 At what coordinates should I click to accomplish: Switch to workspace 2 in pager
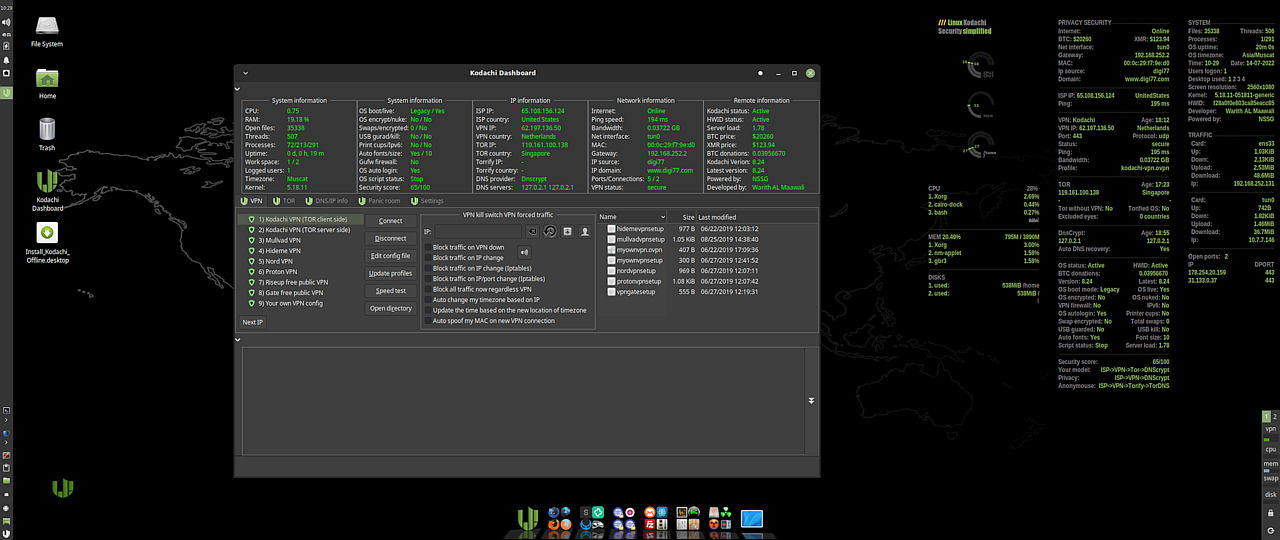pos(1275,416)
